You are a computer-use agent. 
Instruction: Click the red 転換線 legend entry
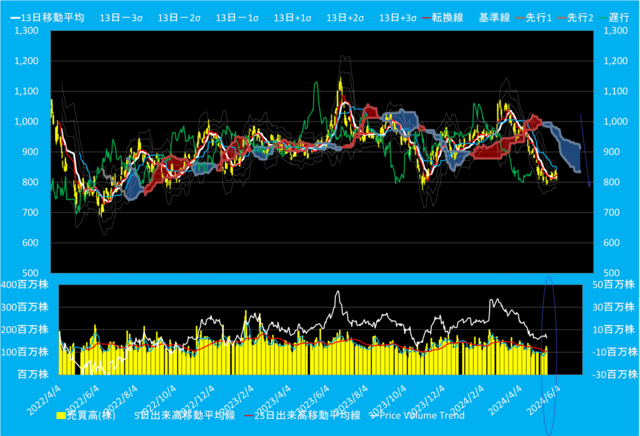443,18
